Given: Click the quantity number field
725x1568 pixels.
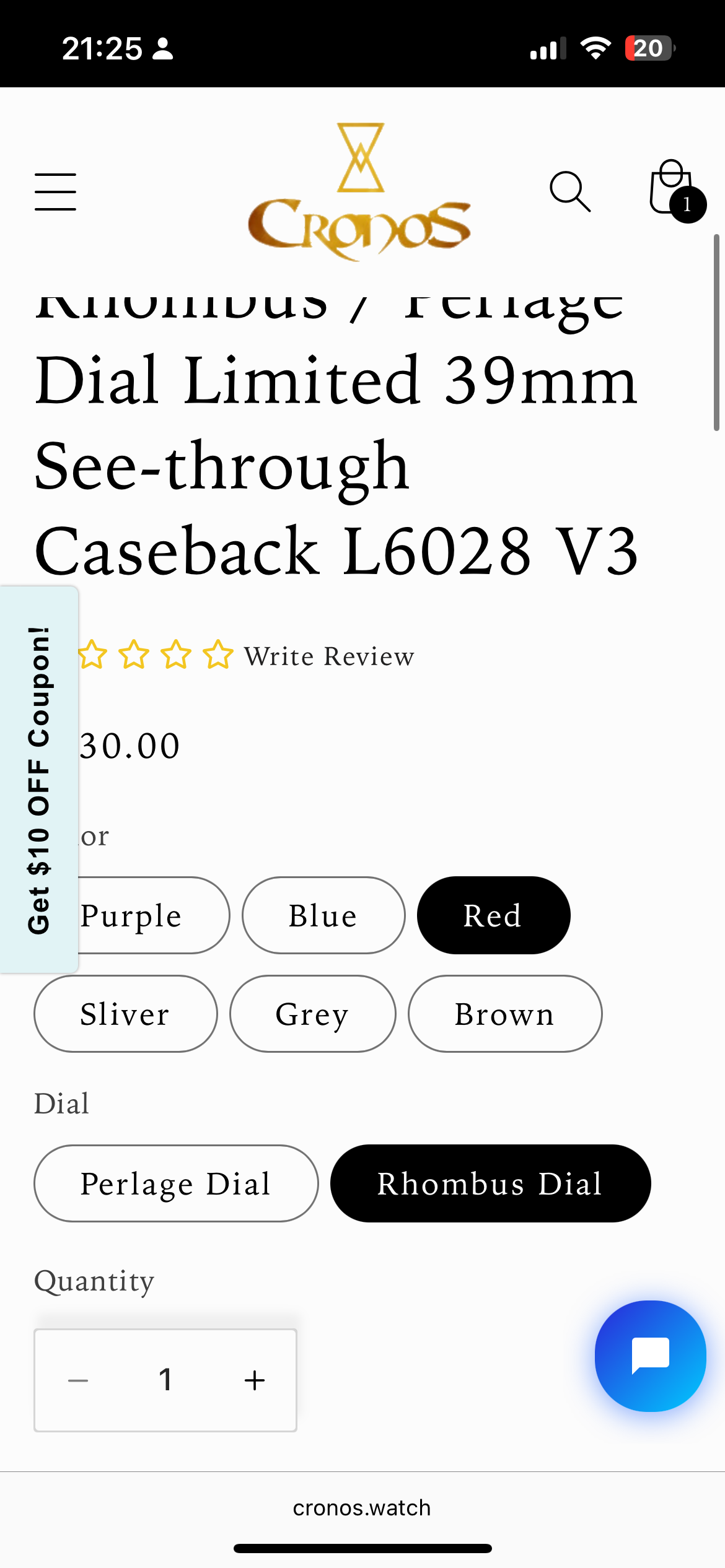Looking at the screenshot, I should [x=165, y=1380].
